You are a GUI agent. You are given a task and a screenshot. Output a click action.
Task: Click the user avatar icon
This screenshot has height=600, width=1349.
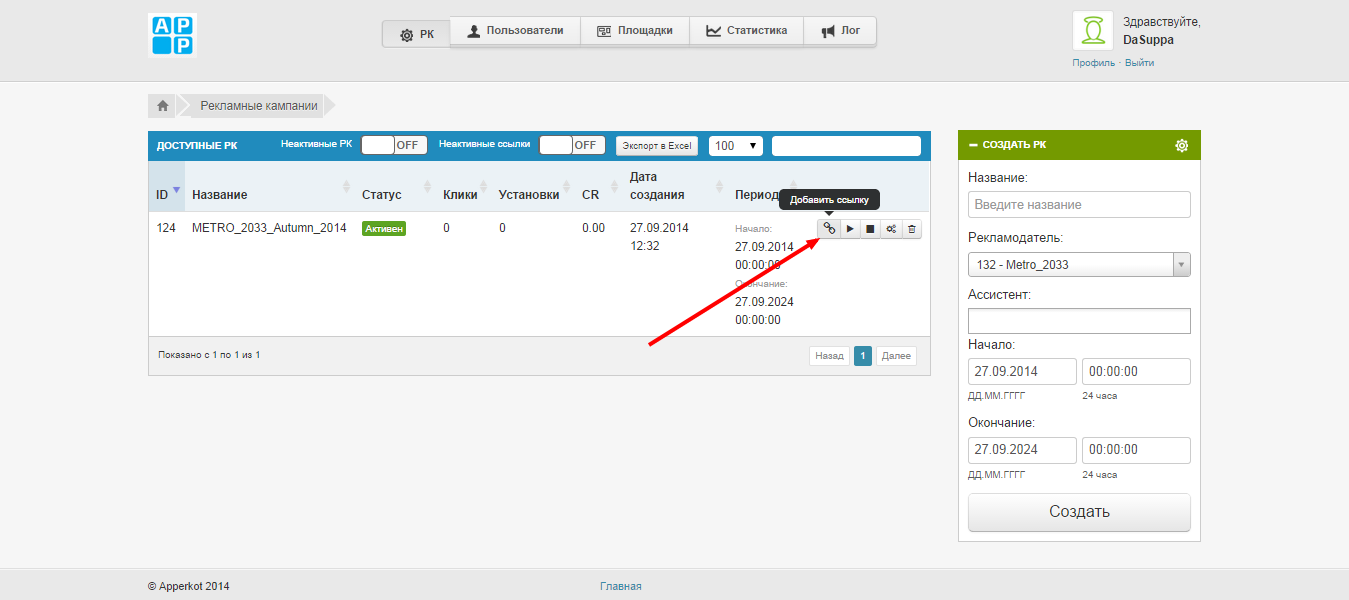1093,31
